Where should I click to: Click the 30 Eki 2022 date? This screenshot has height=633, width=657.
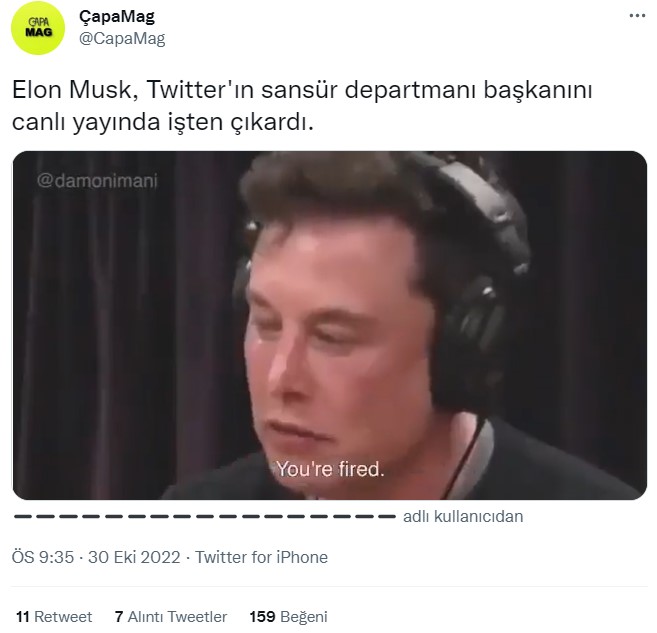point(134,558)
